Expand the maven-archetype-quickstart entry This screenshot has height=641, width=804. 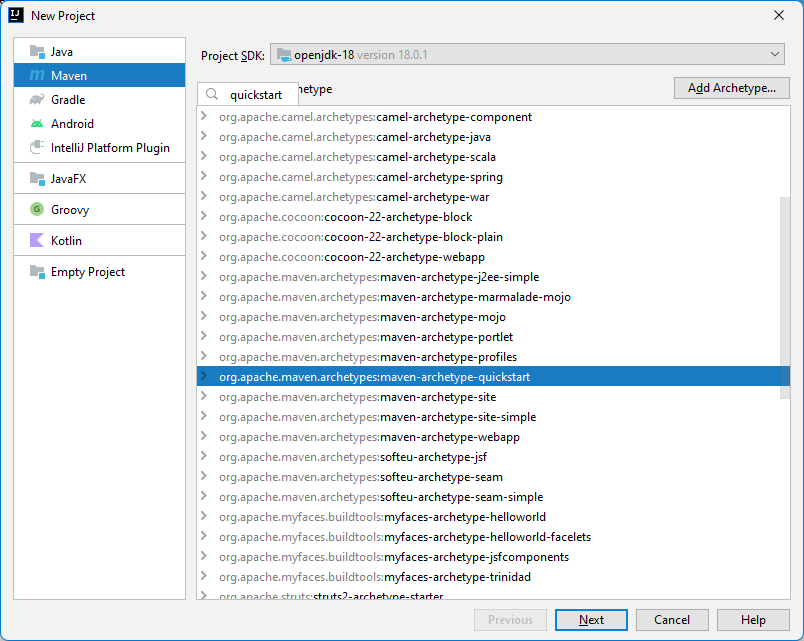click(x=203, y=376)
